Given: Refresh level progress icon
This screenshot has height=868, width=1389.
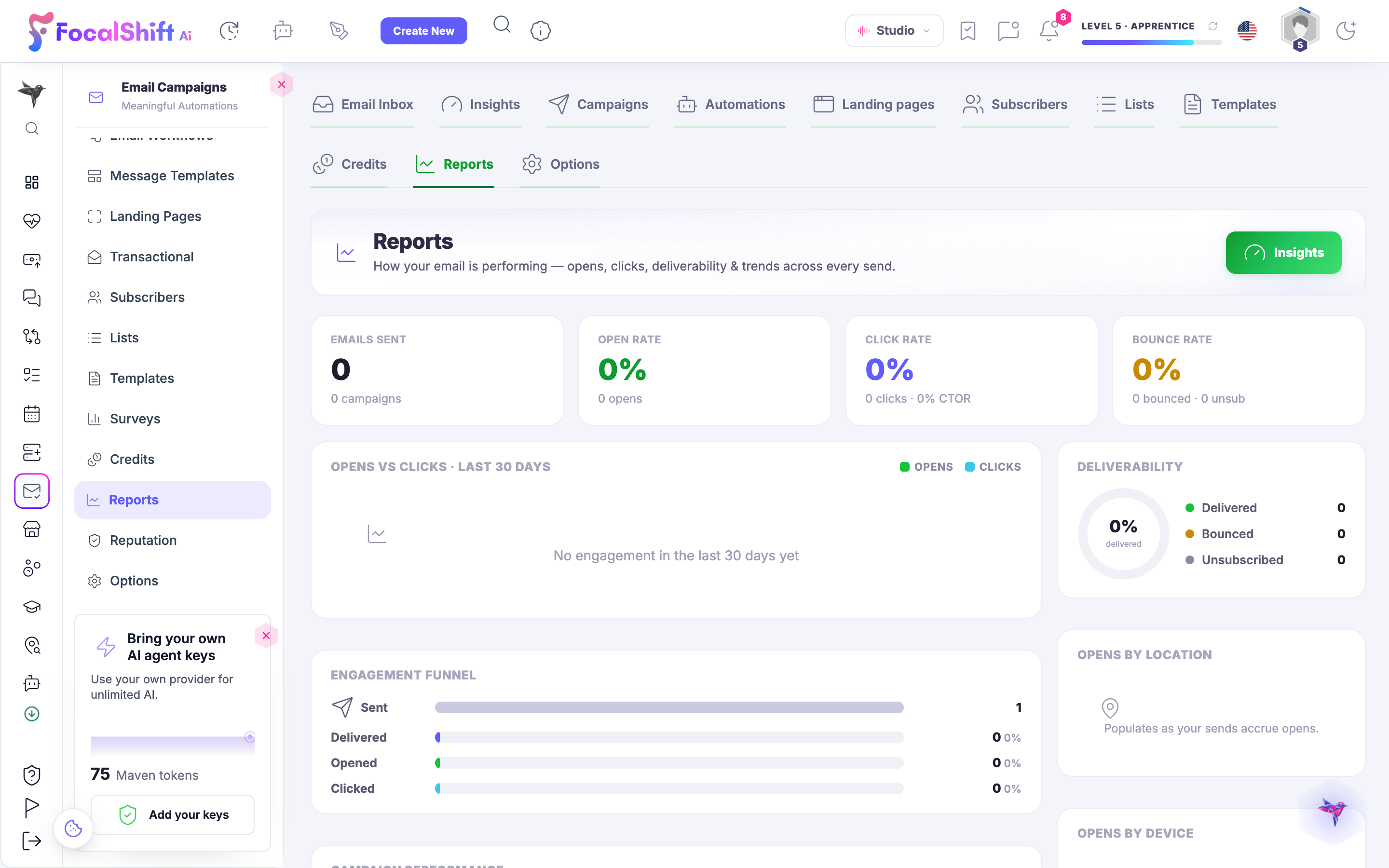Looking at the screenshot, I should click(x=1213, y=27).
